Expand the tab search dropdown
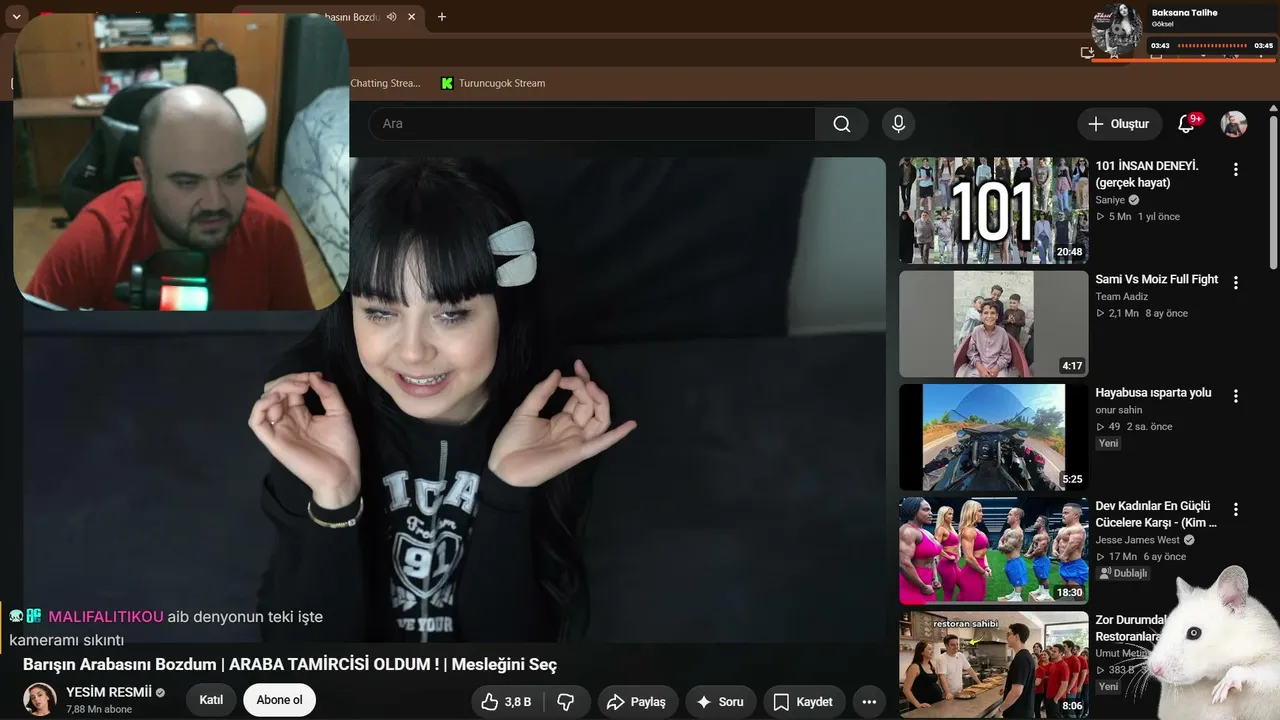Screen dimensions: 1280x720 click(17, 17)
